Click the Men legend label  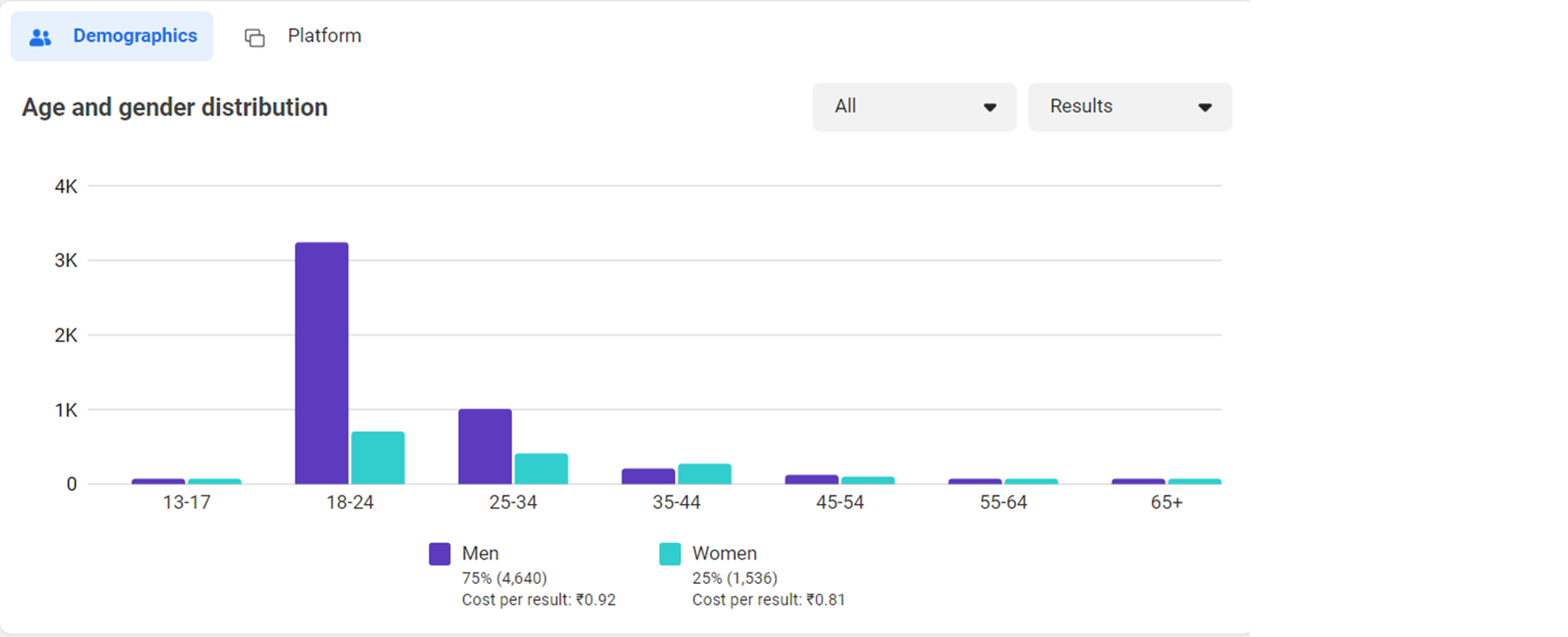480,553
